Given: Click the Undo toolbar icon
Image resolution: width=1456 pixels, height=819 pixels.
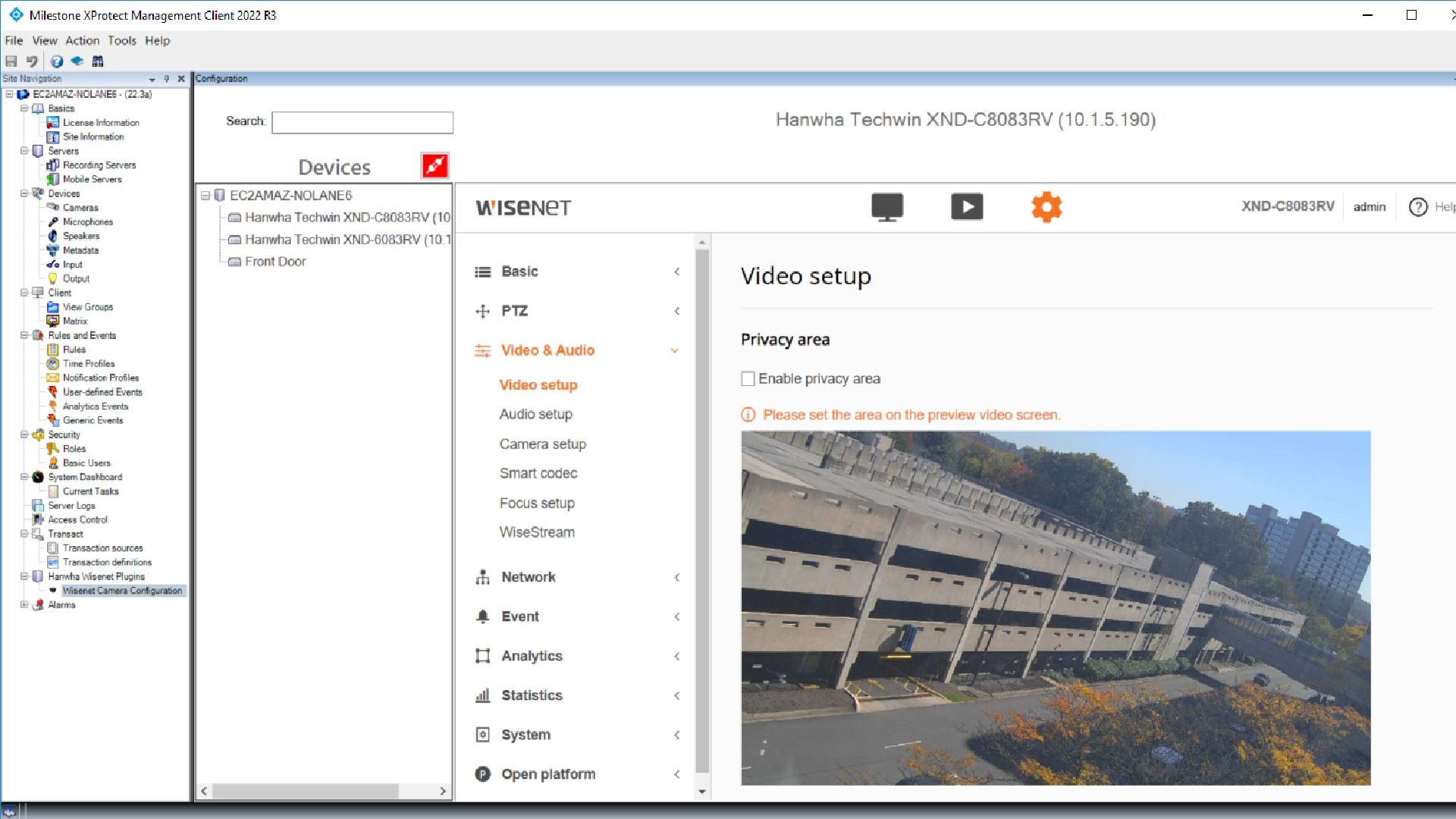Looking at the screenshot, I should click(32, 61).
